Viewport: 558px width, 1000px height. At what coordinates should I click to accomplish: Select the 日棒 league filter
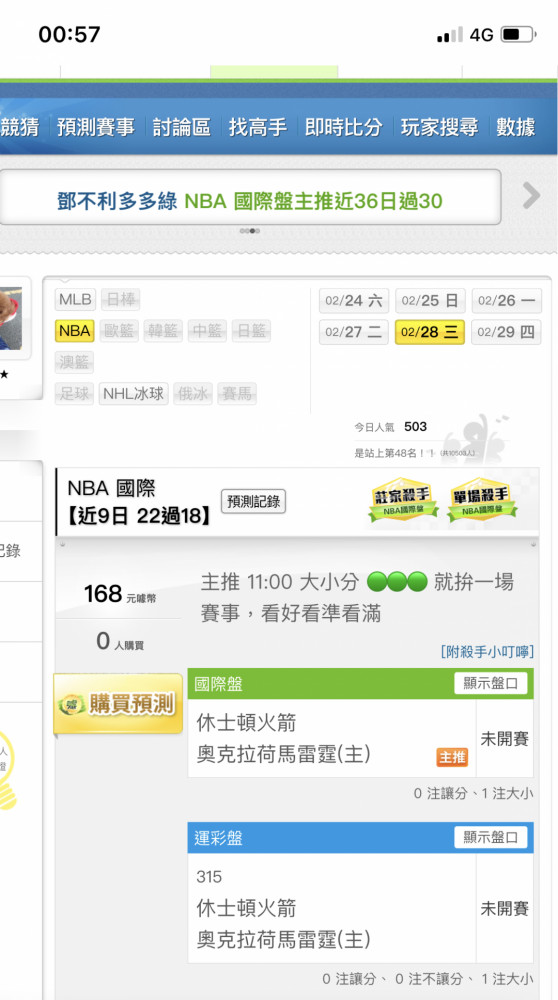tap(121, 299)
